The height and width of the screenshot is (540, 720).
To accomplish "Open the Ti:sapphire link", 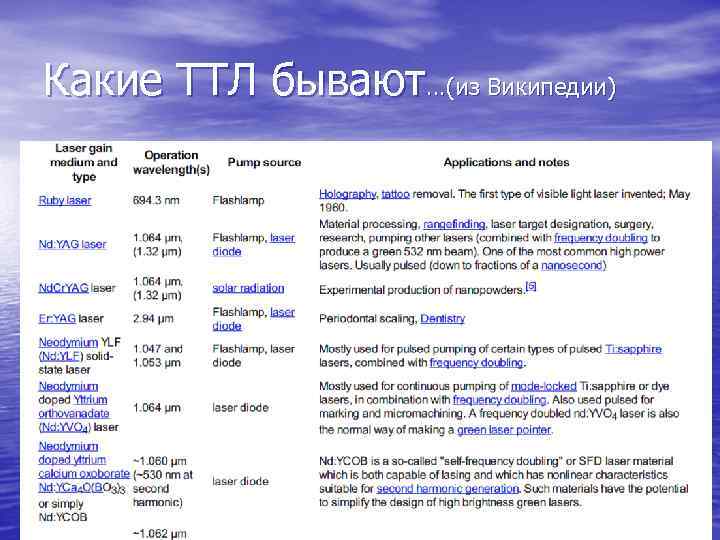I will click(x=633, y=349).
